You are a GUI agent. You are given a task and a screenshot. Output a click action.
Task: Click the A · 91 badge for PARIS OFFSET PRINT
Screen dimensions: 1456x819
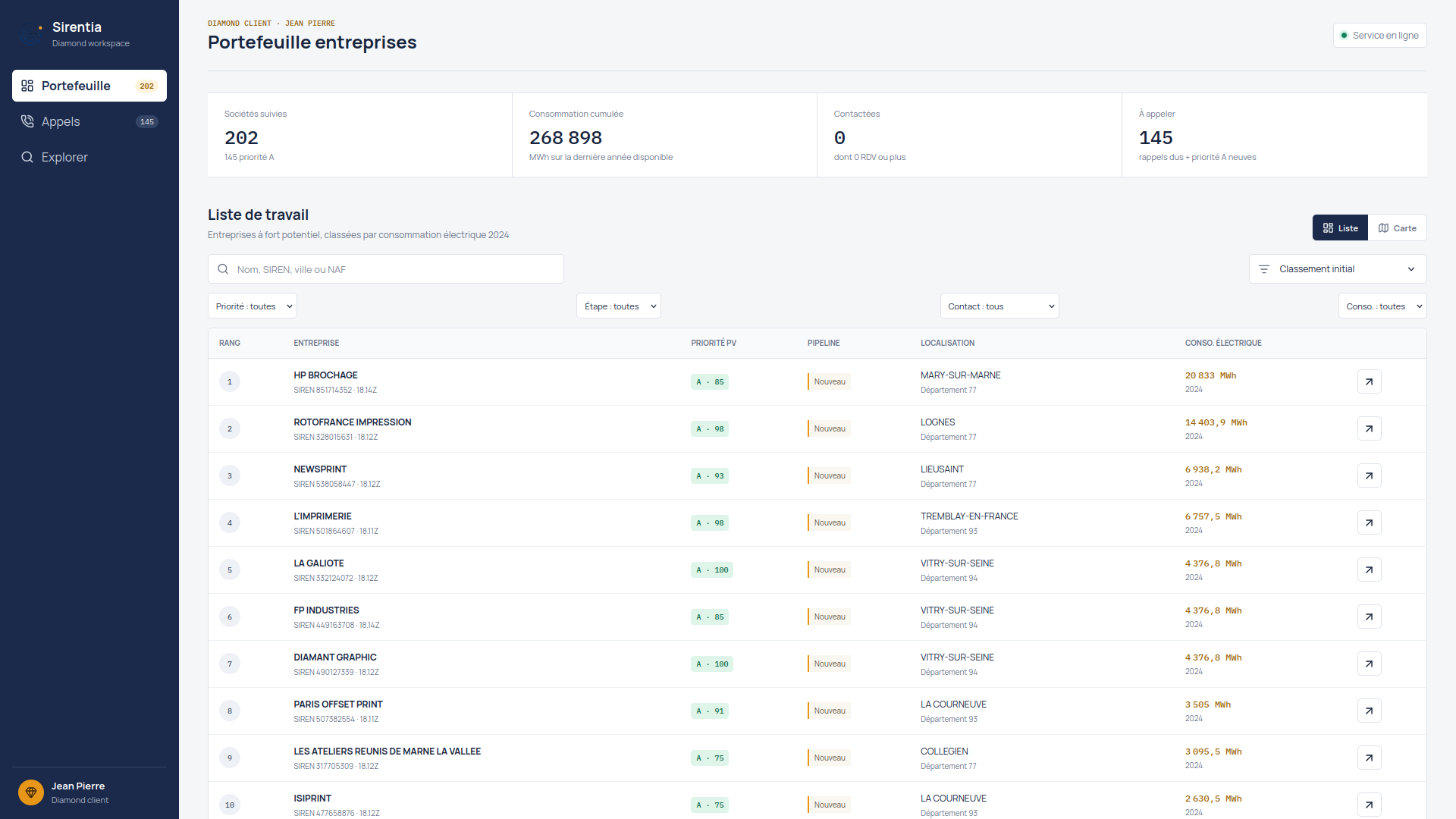[x=710, y=711]
